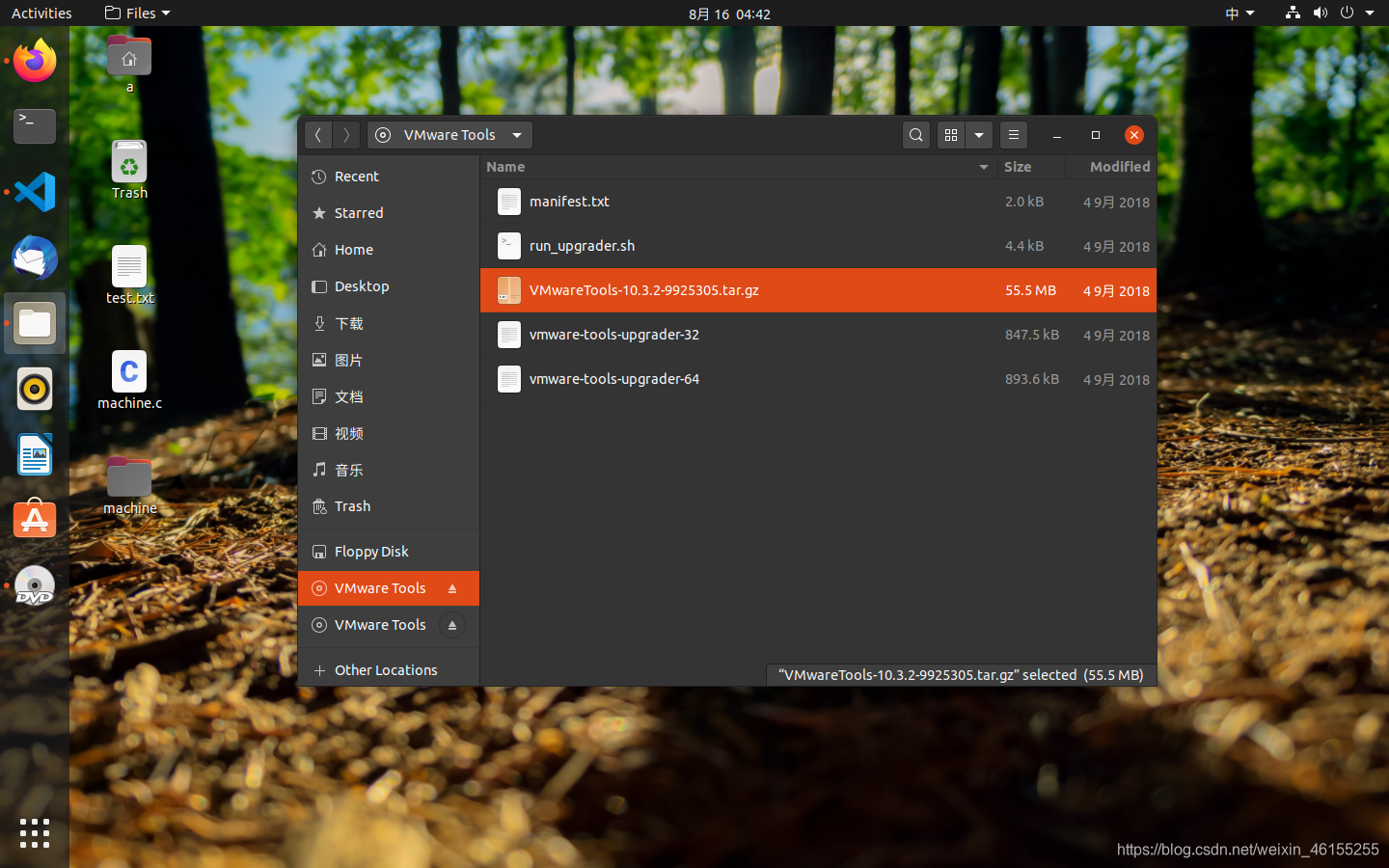Open the input method menu in top bar
This screenshot has width=1389, height=868.
click(1239, 14)
